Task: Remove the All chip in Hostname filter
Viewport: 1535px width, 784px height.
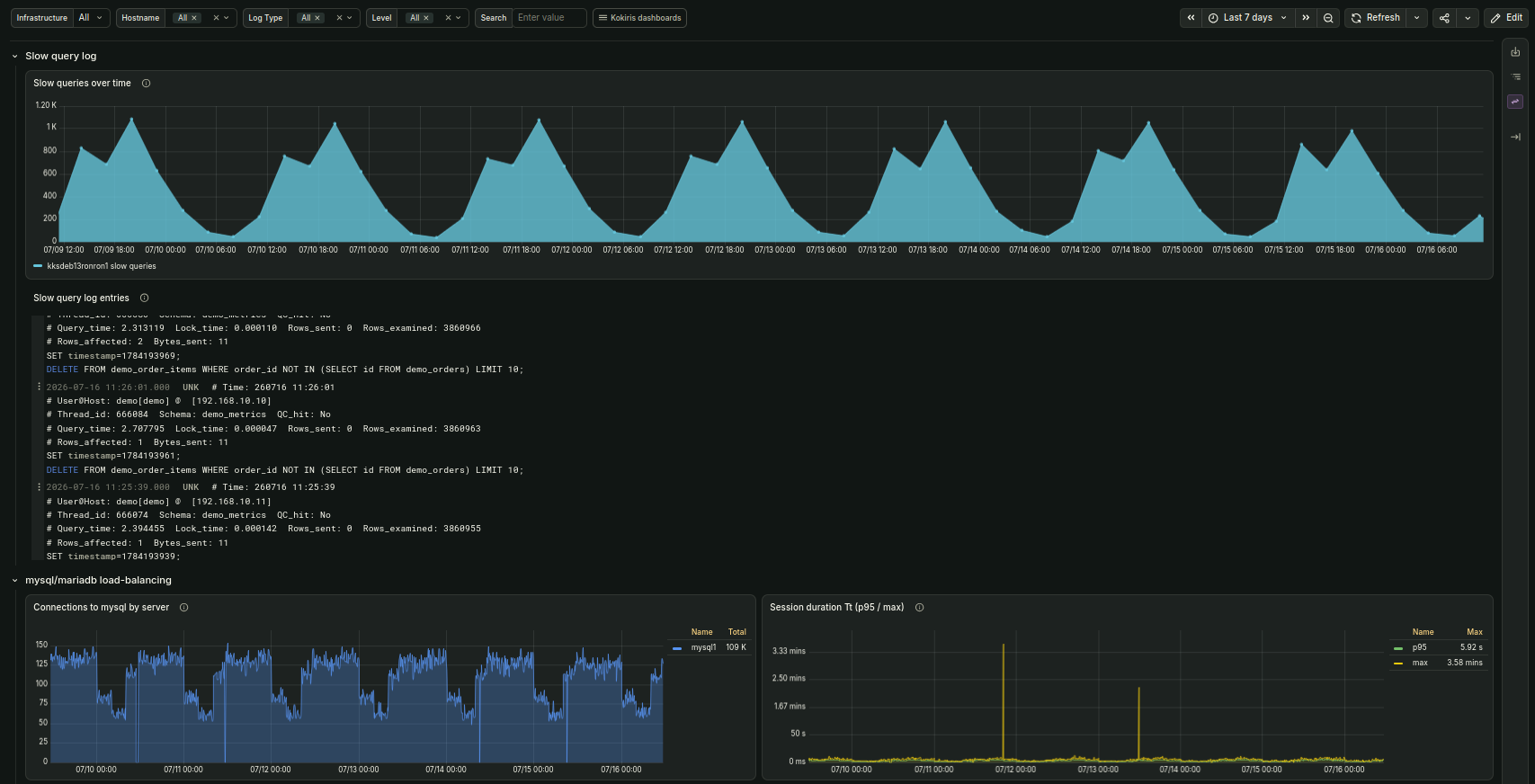Action: 194,18
